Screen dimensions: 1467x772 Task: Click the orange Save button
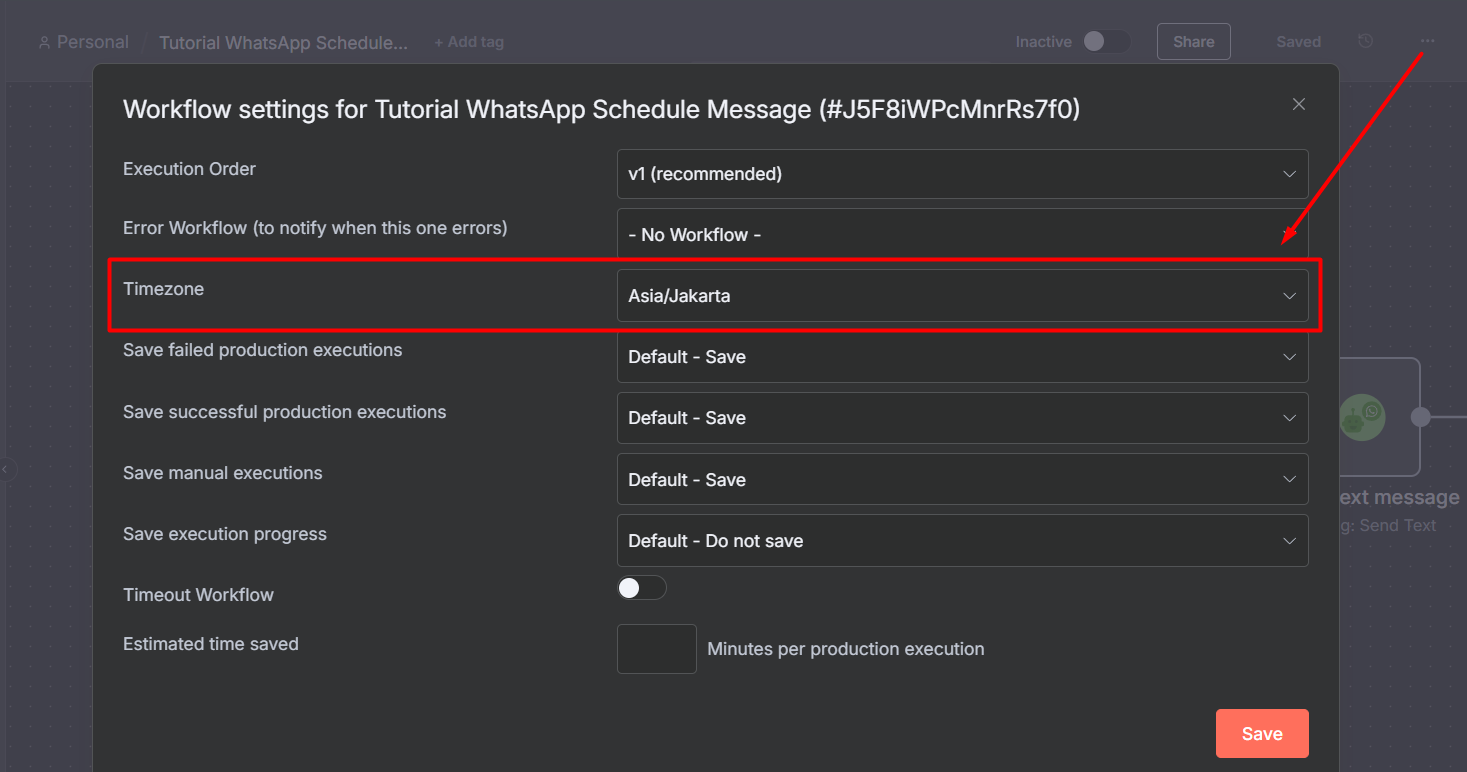point(1262,733)
